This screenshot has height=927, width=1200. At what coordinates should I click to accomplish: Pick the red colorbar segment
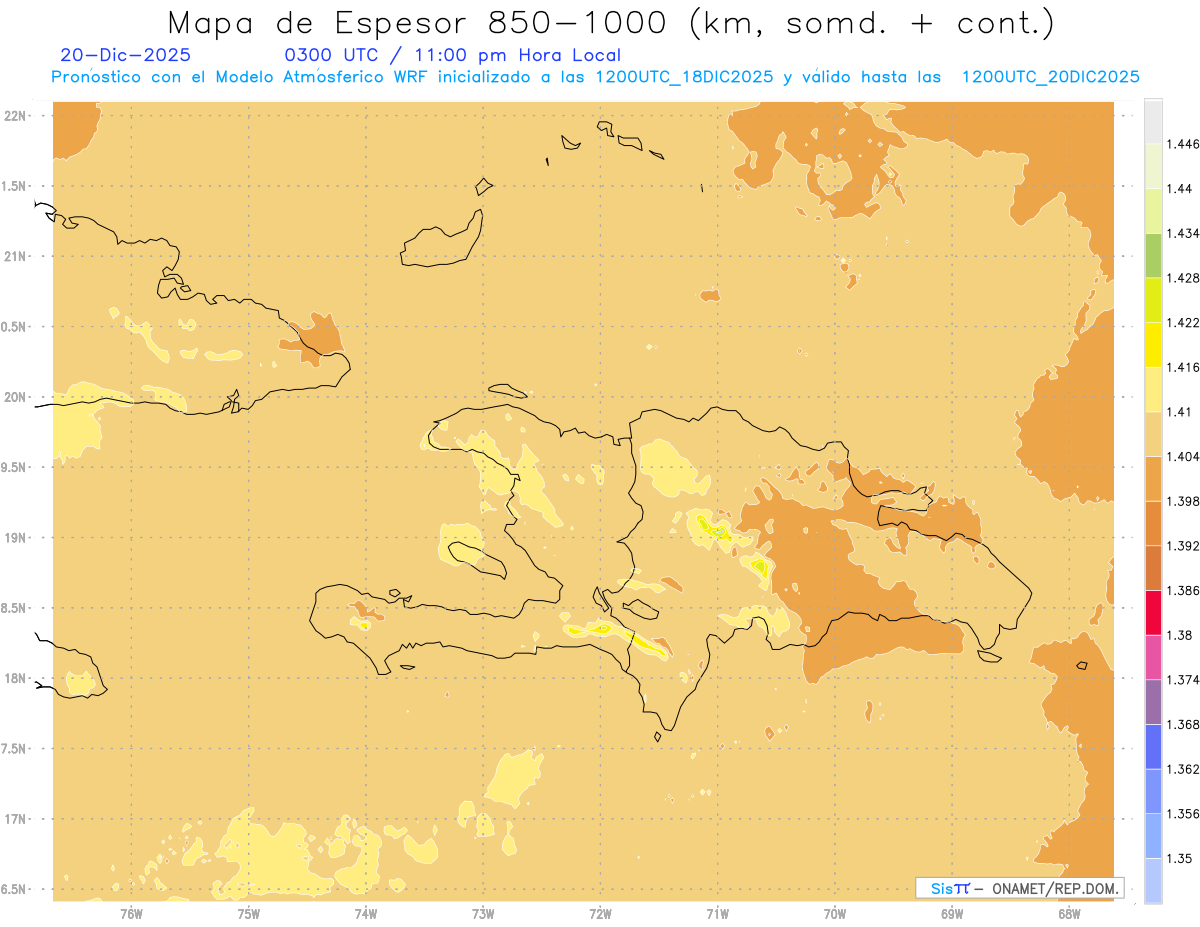coord(1152,613)
